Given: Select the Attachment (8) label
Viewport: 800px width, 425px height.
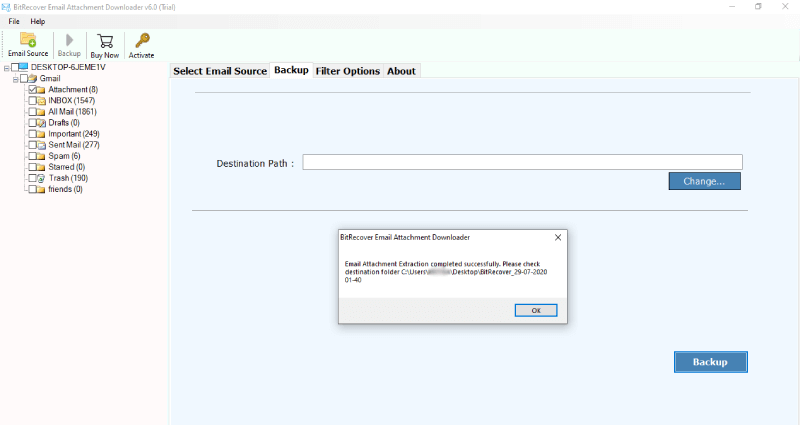Looking at the screenshot, I should point(73,90).
